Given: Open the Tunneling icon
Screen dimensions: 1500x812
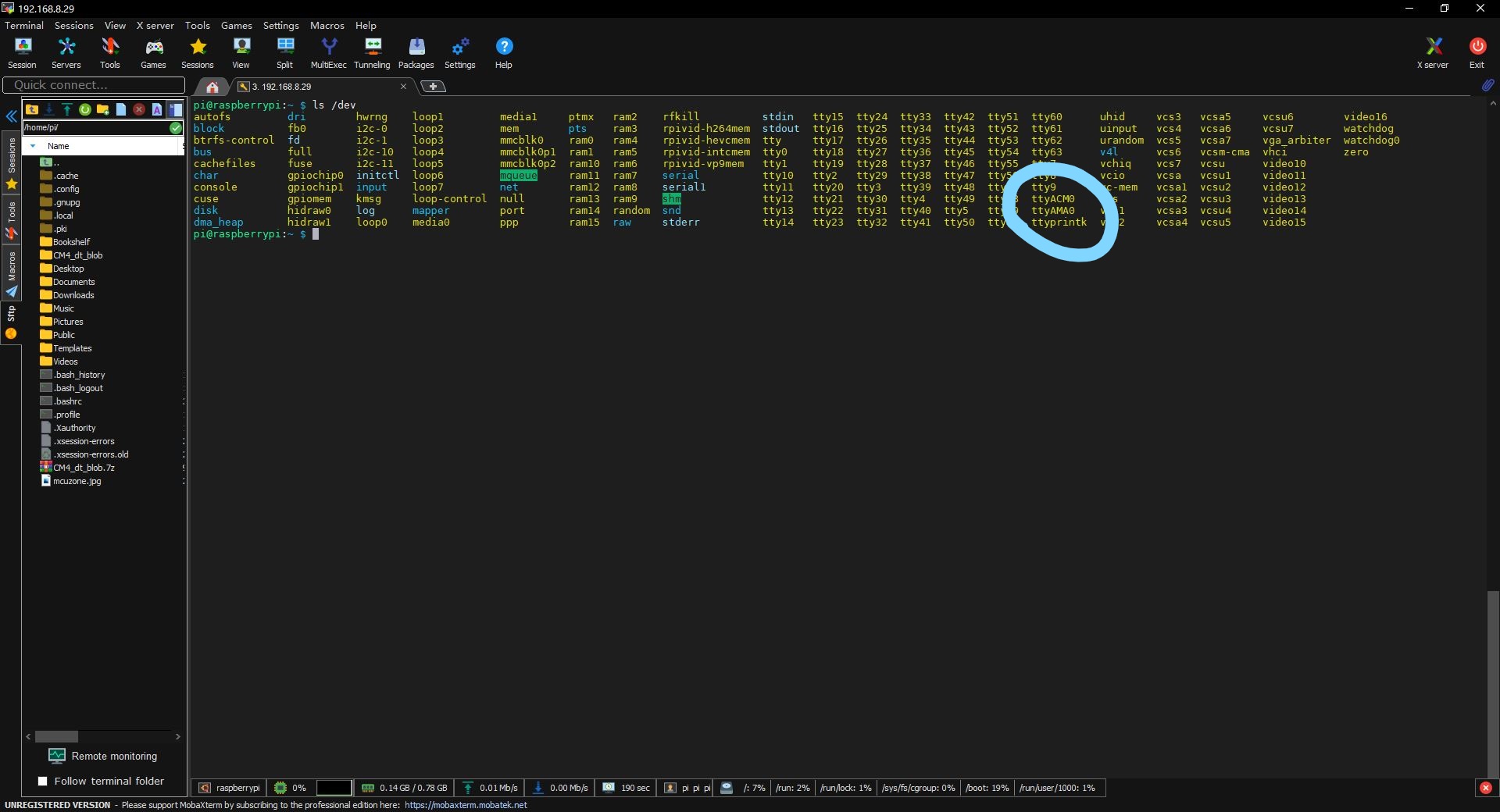Looking at the screenshot, I should [372, 53].
